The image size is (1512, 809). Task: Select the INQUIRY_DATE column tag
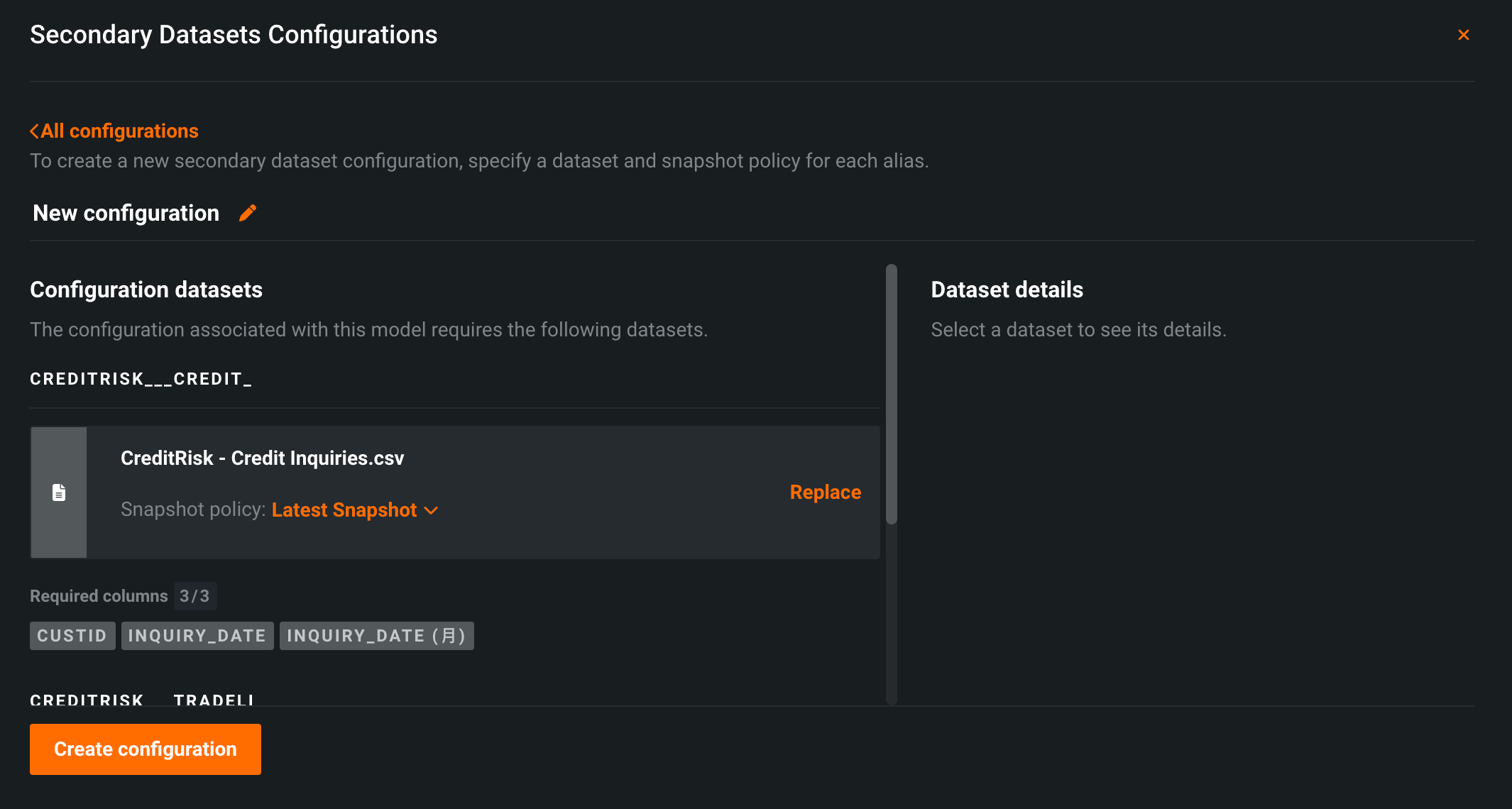(197, 636)
